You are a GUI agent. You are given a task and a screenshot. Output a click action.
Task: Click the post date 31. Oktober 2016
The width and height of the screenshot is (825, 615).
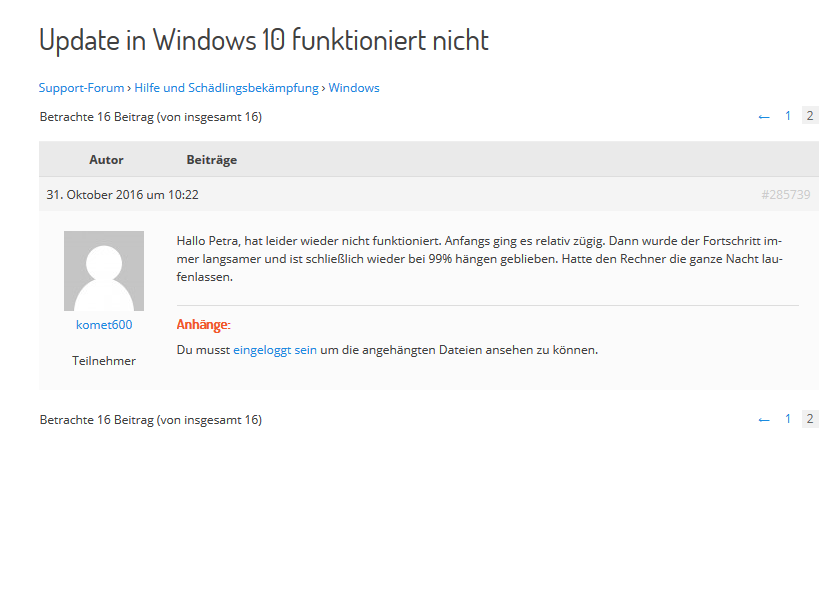click(x=122, y=195)
